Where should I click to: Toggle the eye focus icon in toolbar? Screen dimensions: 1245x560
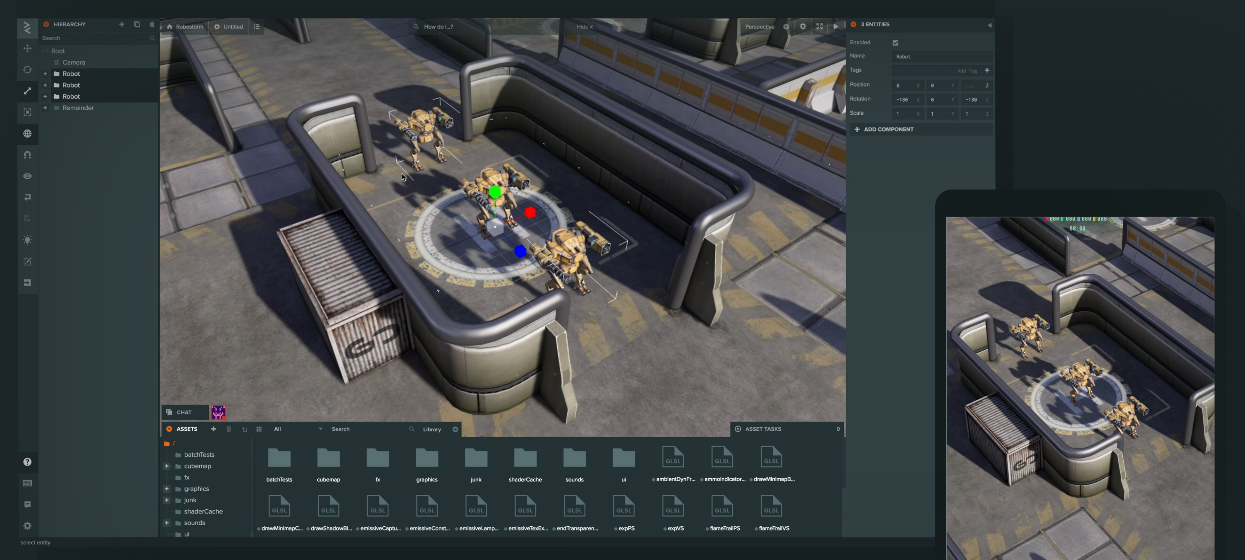point(27,176)
